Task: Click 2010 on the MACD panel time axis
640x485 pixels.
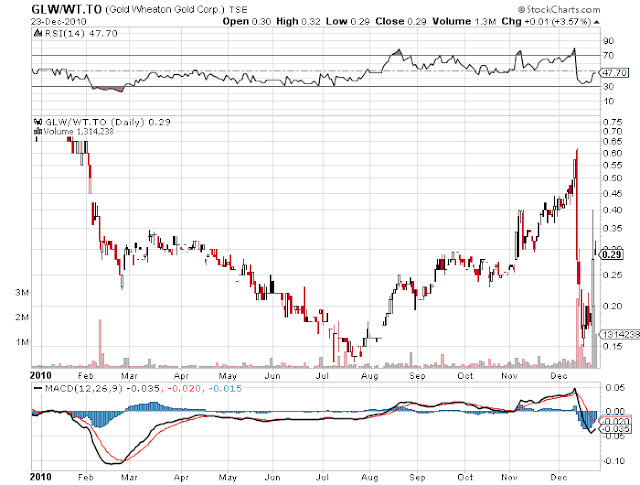Action: 41,477
